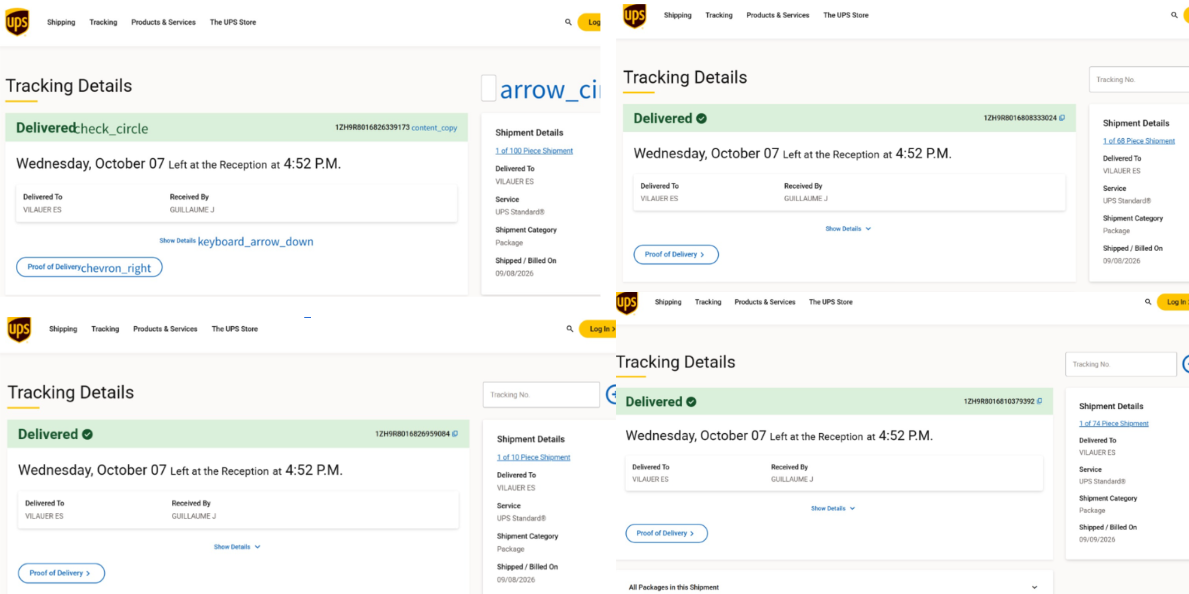Click Log In above the 74 Piece Shipment page
The width and height of the screenshot is (1189, 594).
pyautogui.click(x=1173, y=302)
